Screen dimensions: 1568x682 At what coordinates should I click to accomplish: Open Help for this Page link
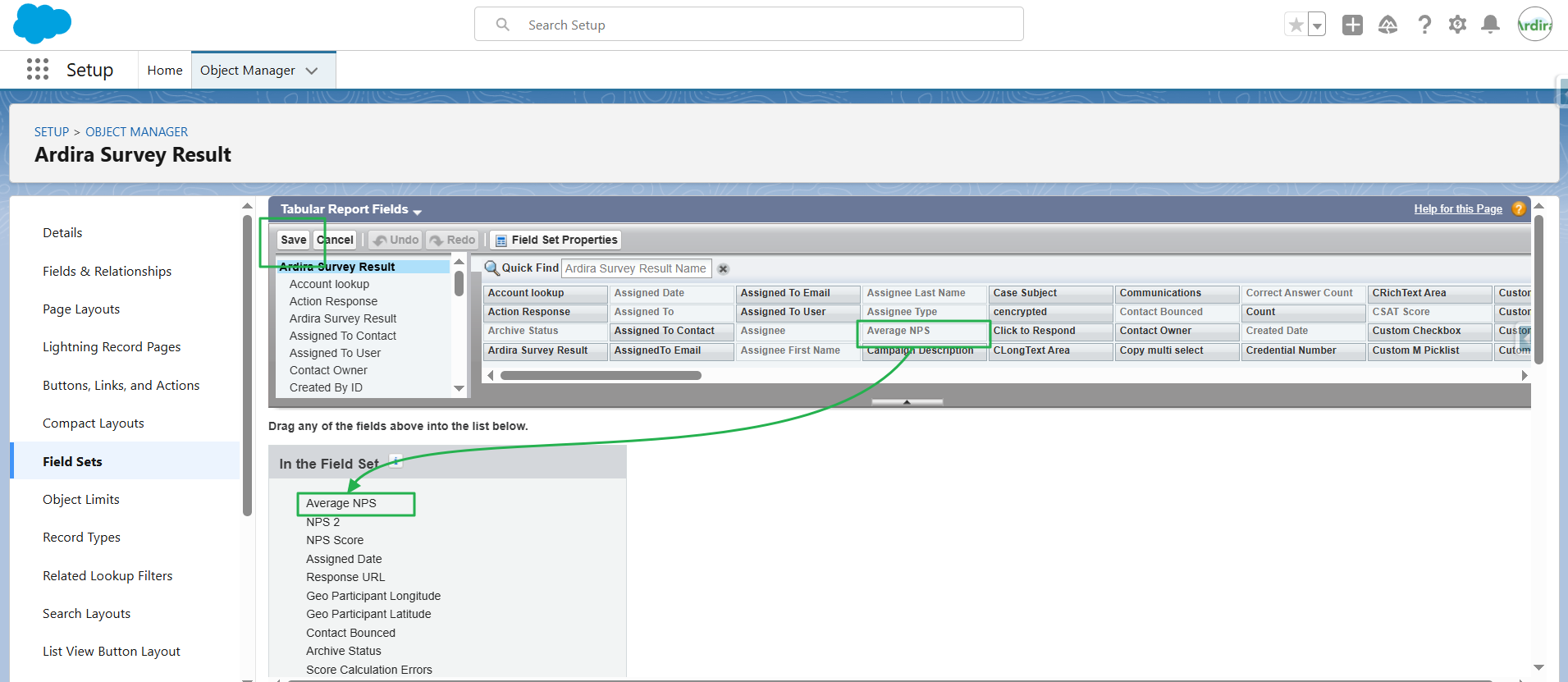coord(1458,208)
